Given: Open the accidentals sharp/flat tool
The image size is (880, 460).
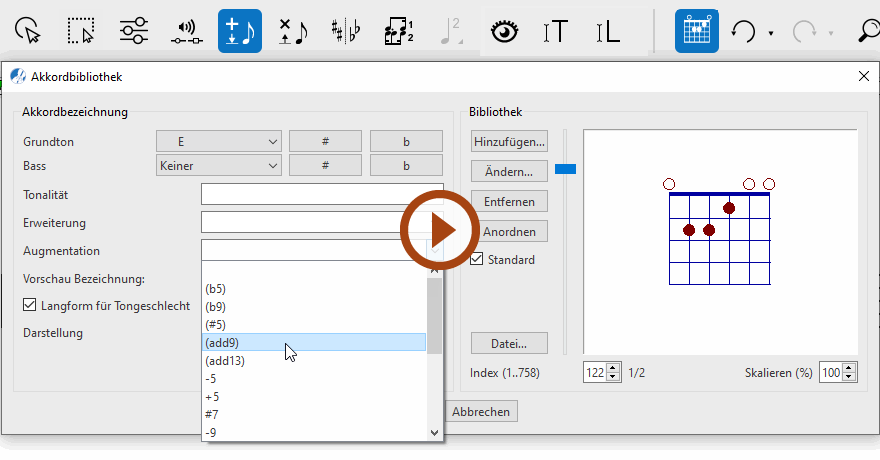Looking at the screenshot, I should [346, 31].
